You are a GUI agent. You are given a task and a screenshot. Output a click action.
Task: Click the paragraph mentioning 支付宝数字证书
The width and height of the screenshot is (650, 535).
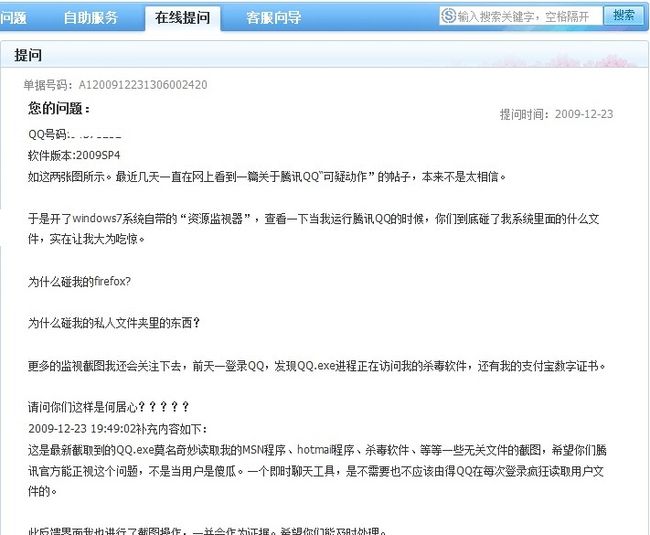(x=317, y=366)
